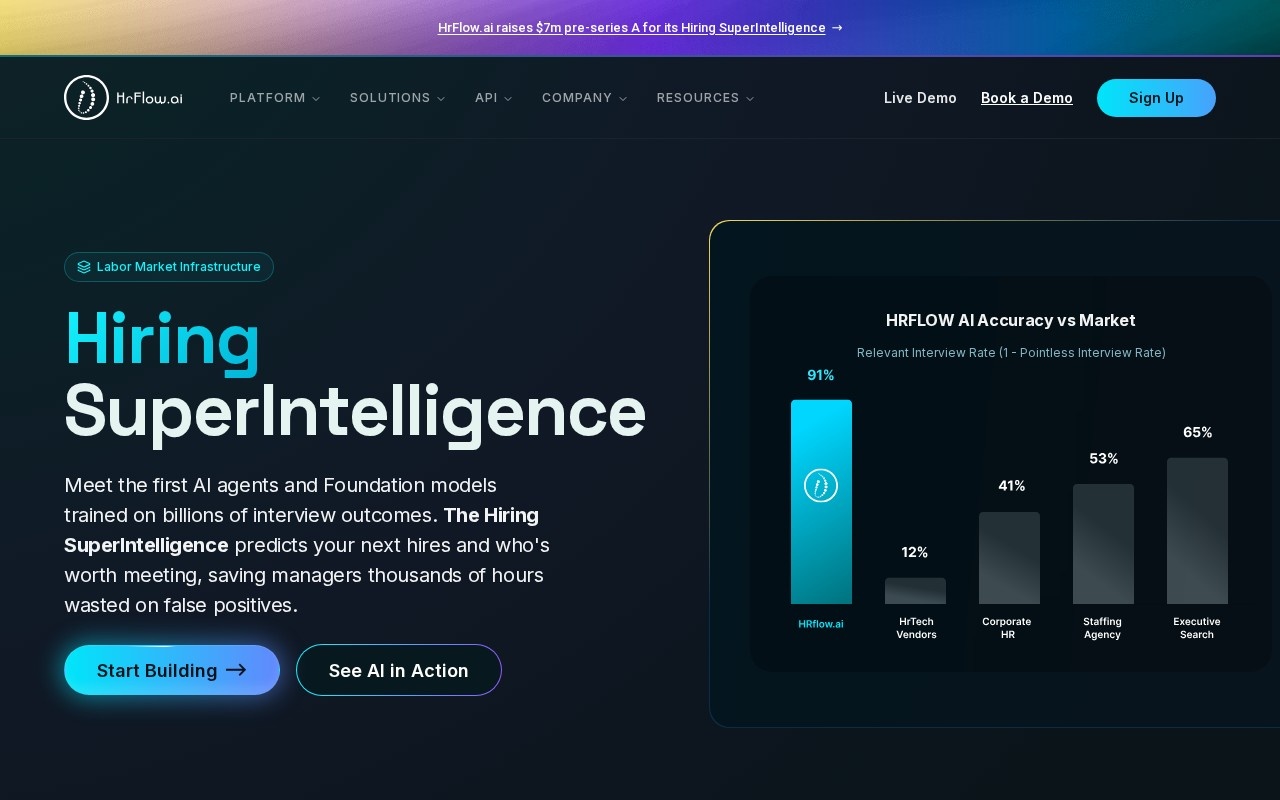
Task: Click the Hiring headline word
Action: (162, 340)
